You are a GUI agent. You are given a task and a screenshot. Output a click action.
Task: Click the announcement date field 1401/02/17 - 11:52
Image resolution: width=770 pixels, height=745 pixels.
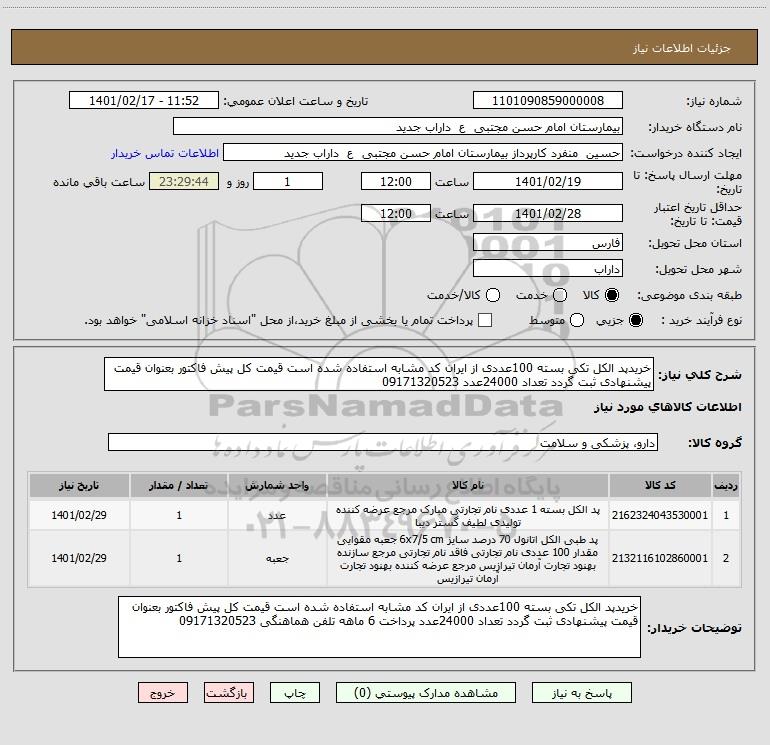[x=144, y=101]
